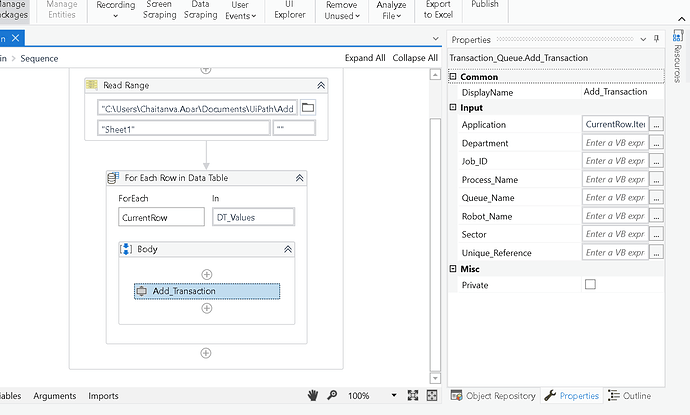Viewport: 690px width, 415px height.
Task: Open the Resources side panel
Action: coord(678,56)
